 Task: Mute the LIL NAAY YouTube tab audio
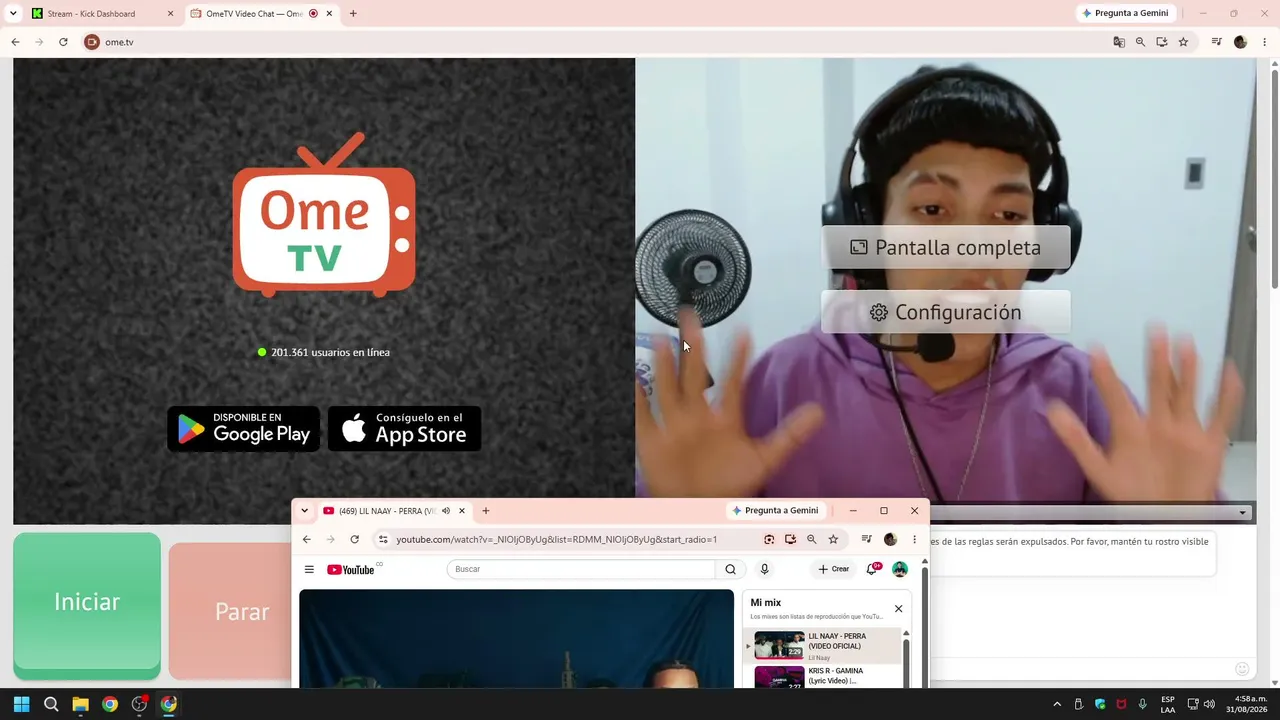tap(446, 511)
